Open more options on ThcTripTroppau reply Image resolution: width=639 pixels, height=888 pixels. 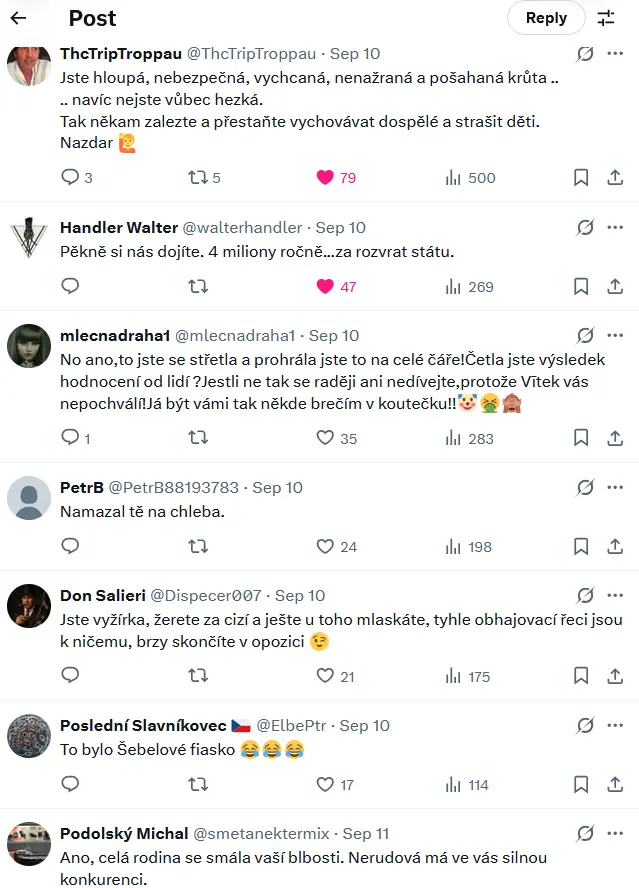pos(615,53)
